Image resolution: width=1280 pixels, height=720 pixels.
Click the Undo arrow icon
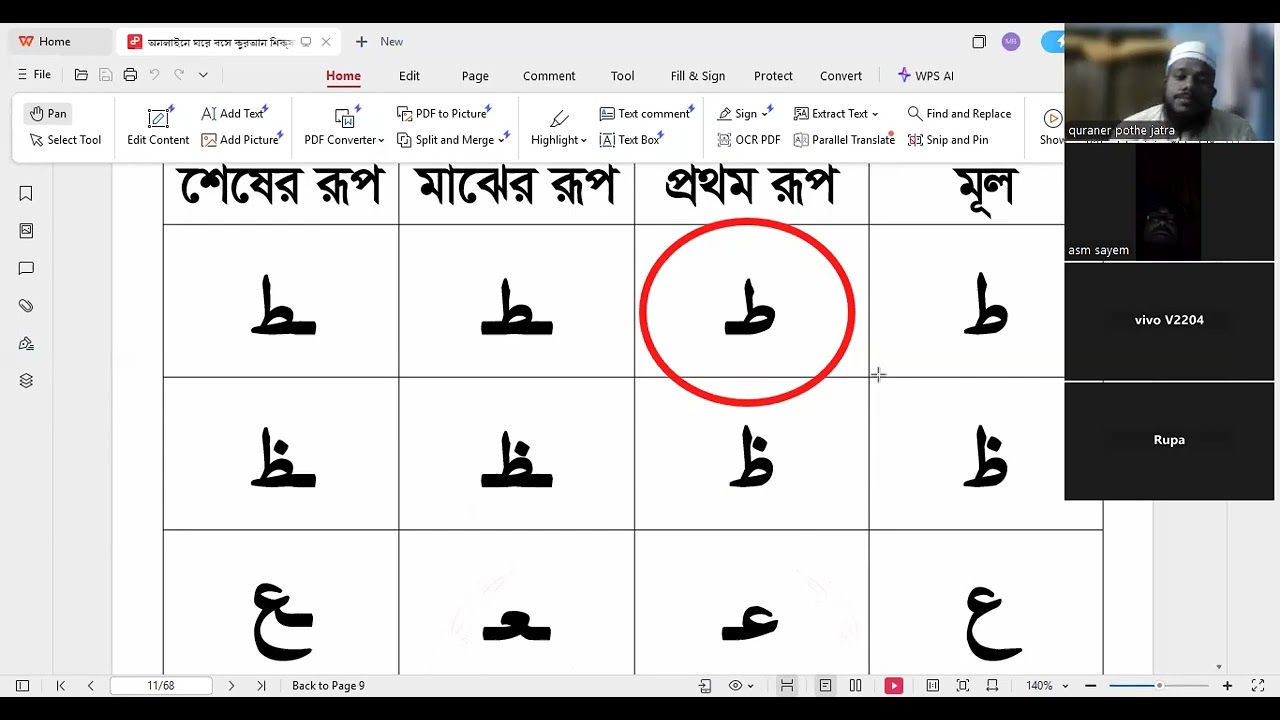pyautogui.click(x=154, y=75)
